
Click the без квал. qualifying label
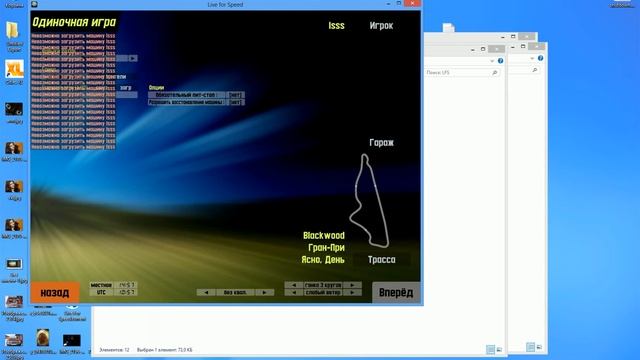(x=235, y=292)
